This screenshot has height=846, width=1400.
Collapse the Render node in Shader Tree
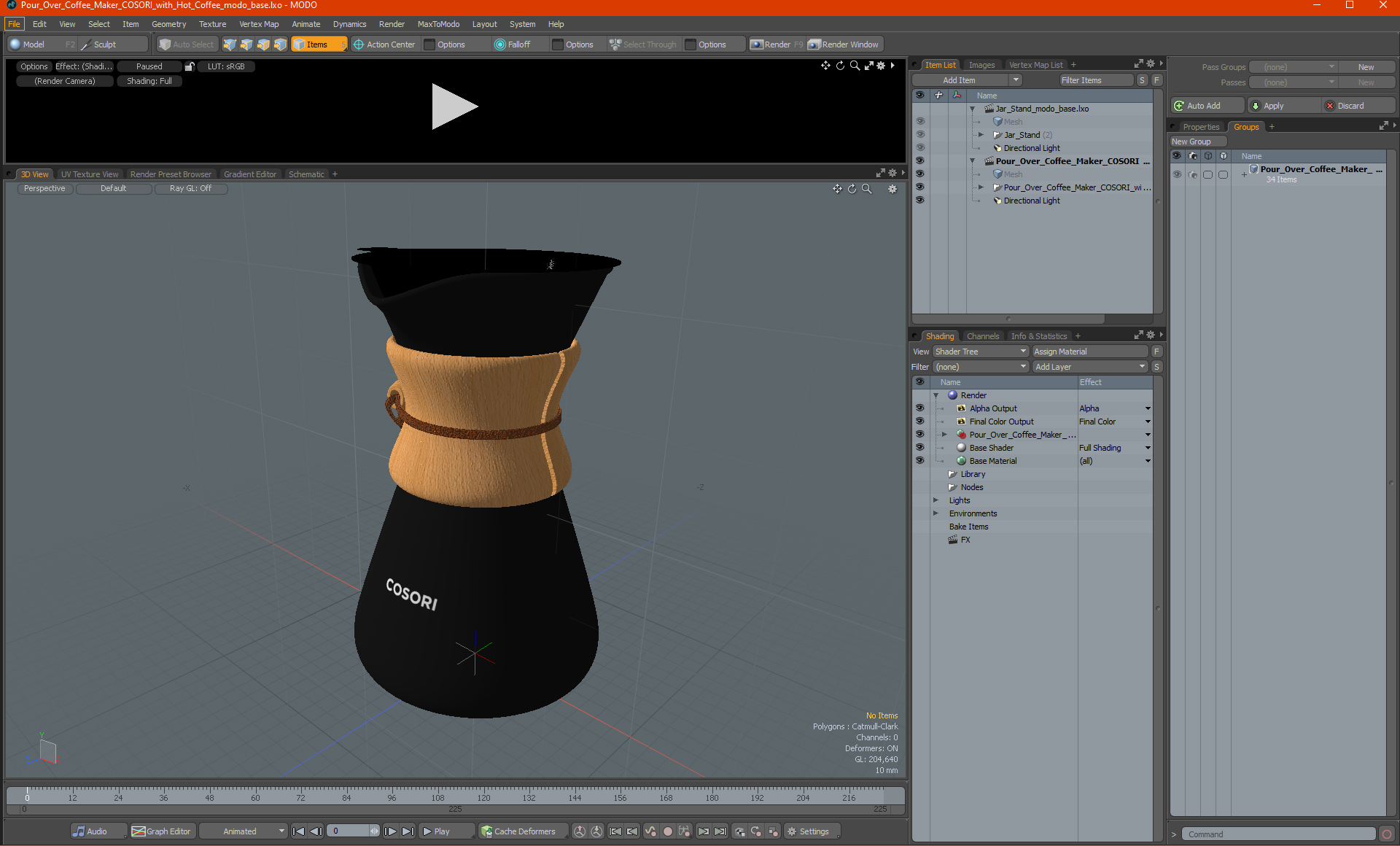936,395
